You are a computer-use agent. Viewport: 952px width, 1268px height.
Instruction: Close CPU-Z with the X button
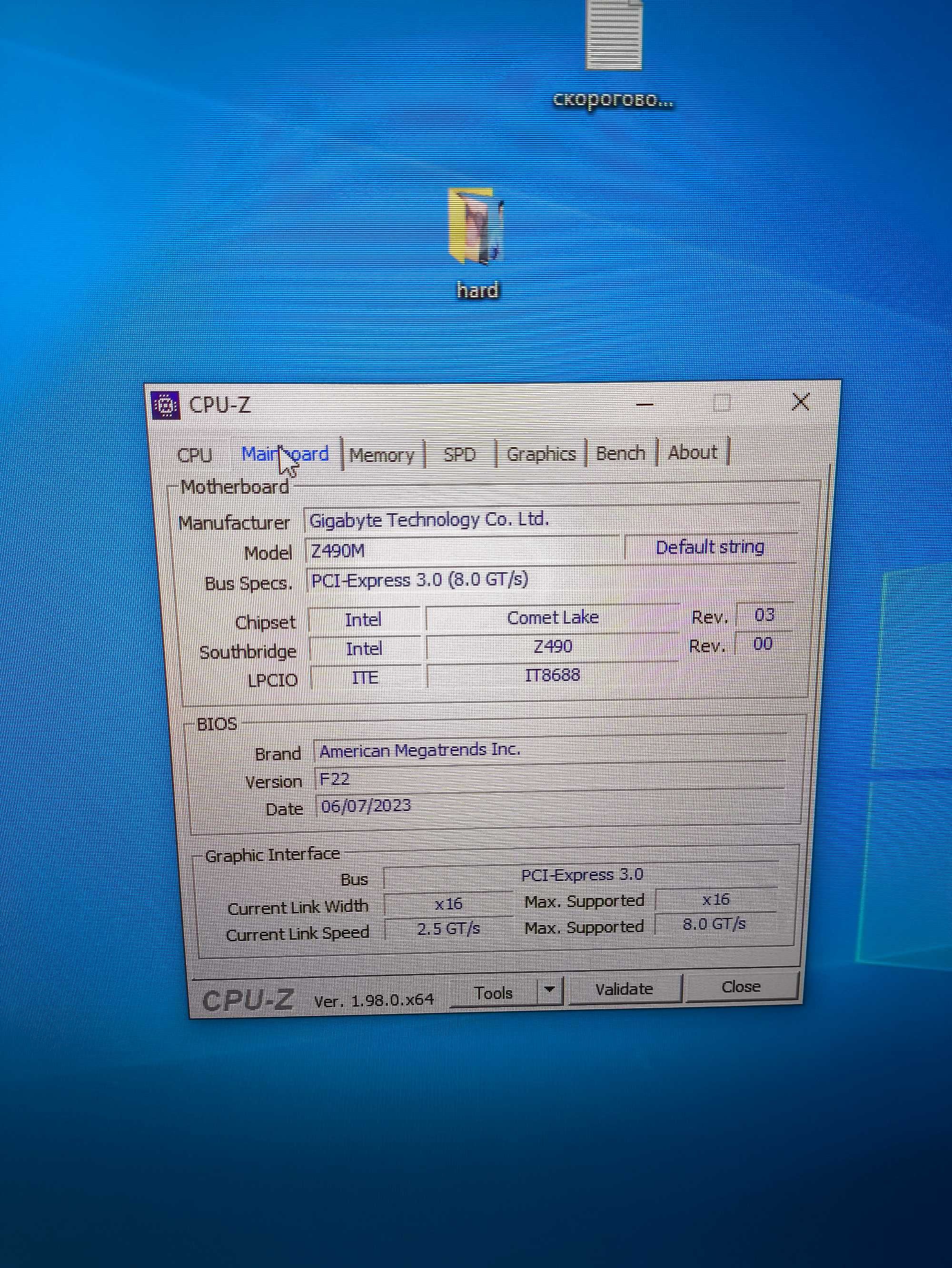point(801,402)
